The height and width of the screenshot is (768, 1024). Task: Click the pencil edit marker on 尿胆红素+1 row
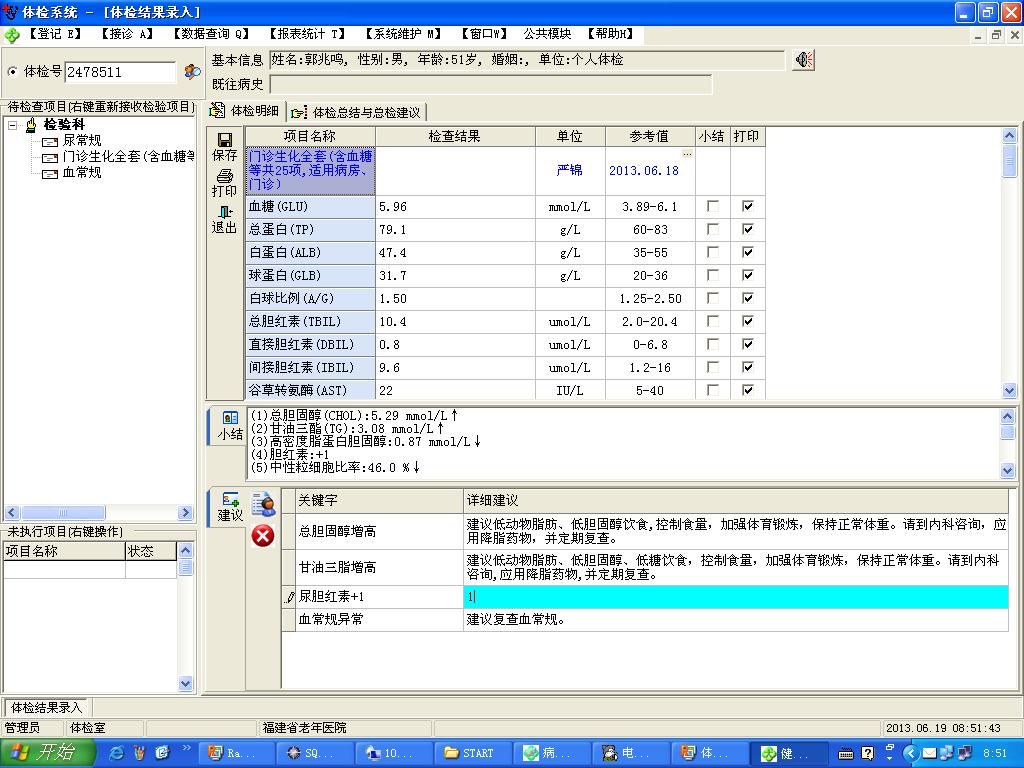[x=290, y=596]
